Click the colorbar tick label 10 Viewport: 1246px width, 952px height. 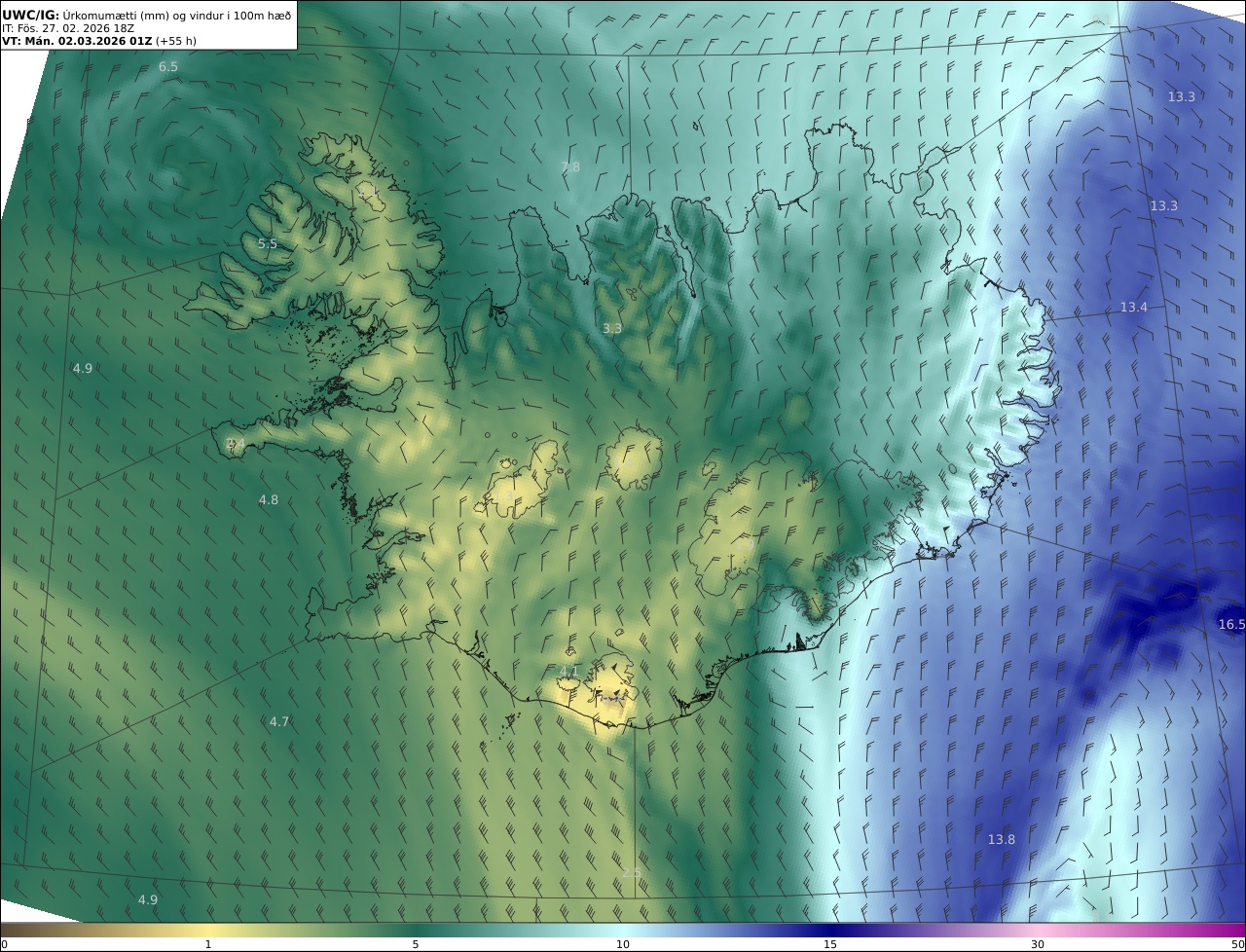(623, 944)
